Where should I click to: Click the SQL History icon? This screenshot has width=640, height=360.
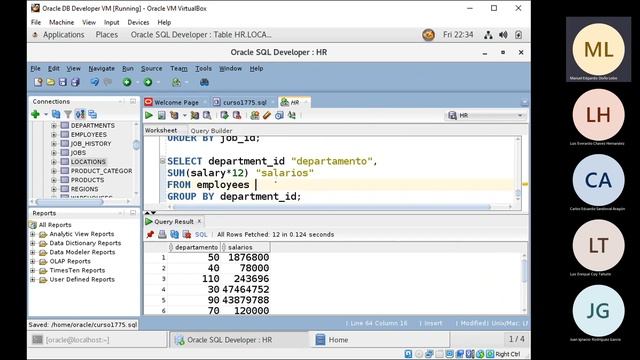279,116
